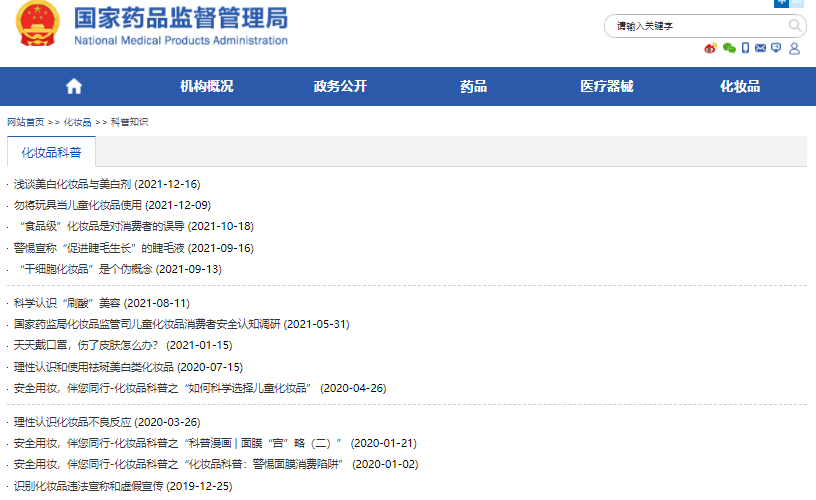Image resolution: width=816 pixels, height=500 pixels.
Task: Open the 机构概况 navigation menu
Action: point(206,86)
